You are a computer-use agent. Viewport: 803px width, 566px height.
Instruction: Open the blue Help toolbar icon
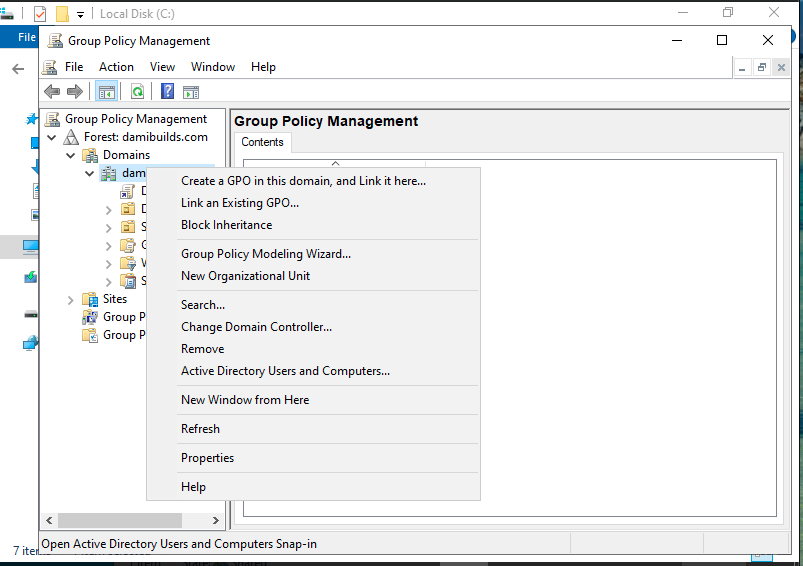tap(167, 92)
